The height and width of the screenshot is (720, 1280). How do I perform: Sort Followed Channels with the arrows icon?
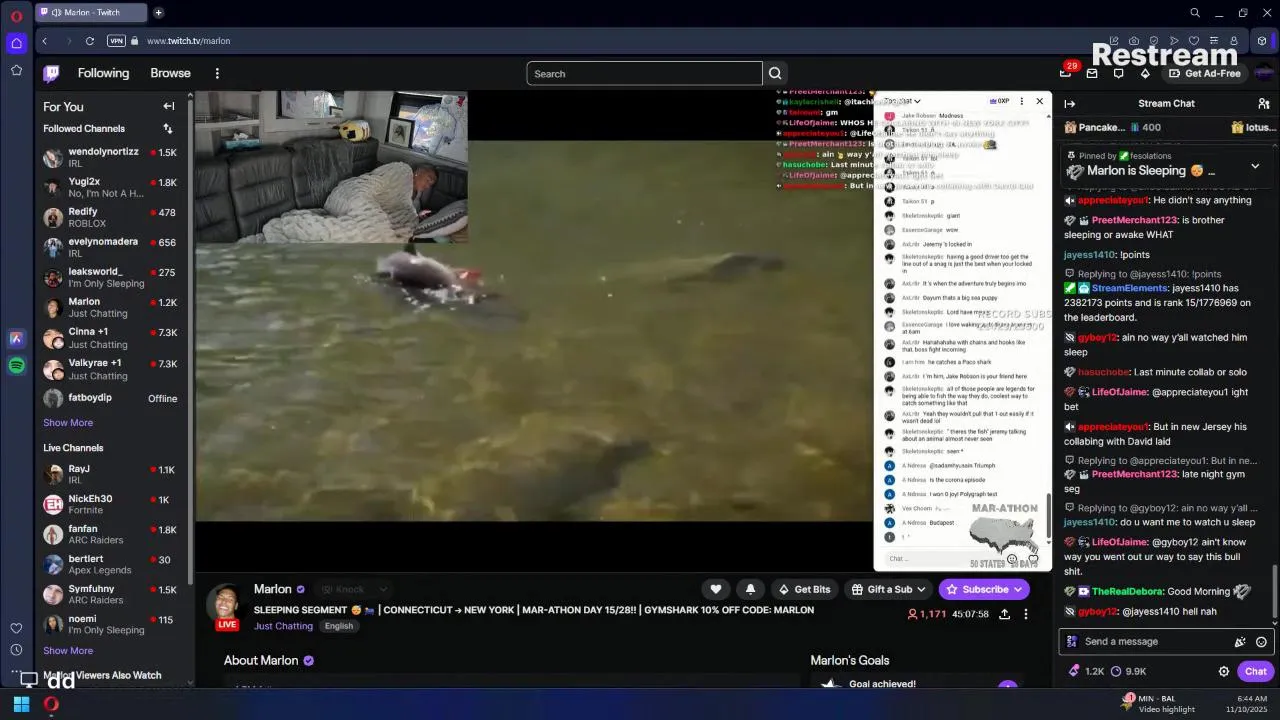point(167,128)
